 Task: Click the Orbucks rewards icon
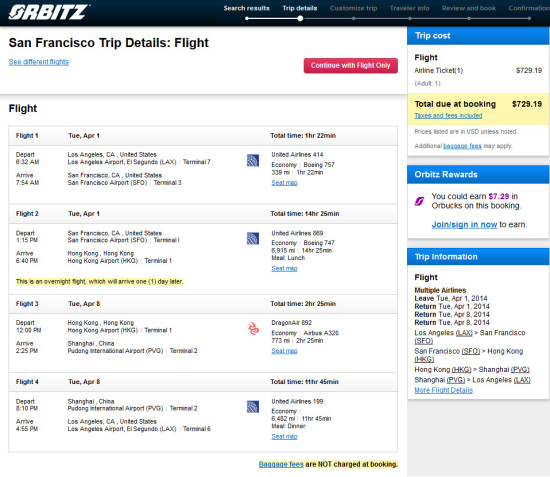click(x=420, y=201)
